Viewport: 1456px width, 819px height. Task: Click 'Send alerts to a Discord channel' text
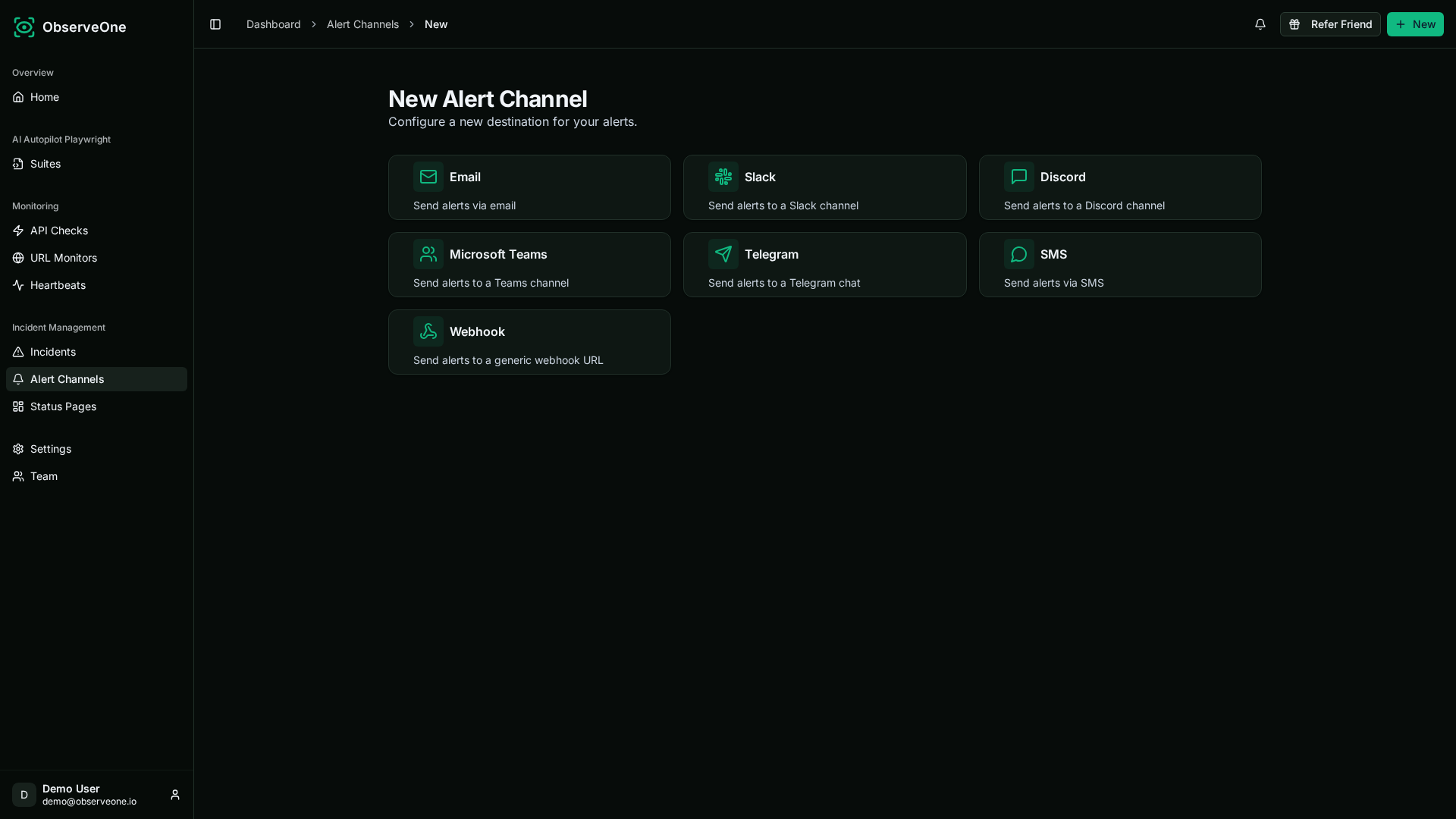pos(1084,206)
